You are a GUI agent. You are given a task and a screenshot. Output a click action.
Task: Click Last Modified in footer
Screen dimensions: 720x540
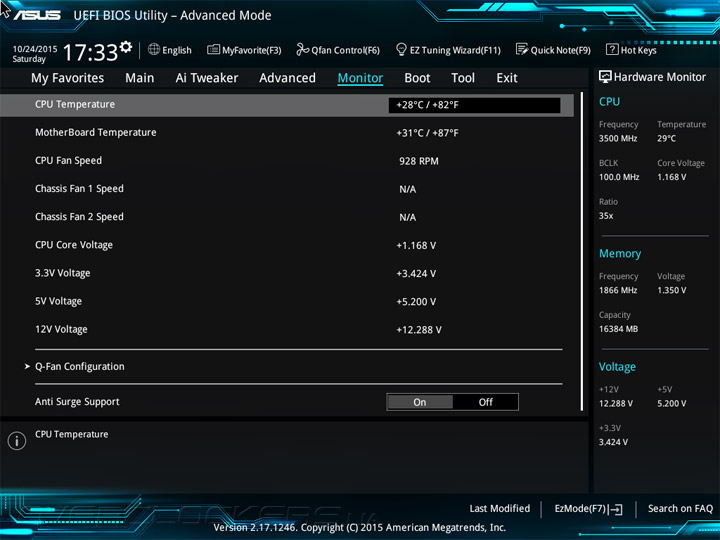coord(500,508)
